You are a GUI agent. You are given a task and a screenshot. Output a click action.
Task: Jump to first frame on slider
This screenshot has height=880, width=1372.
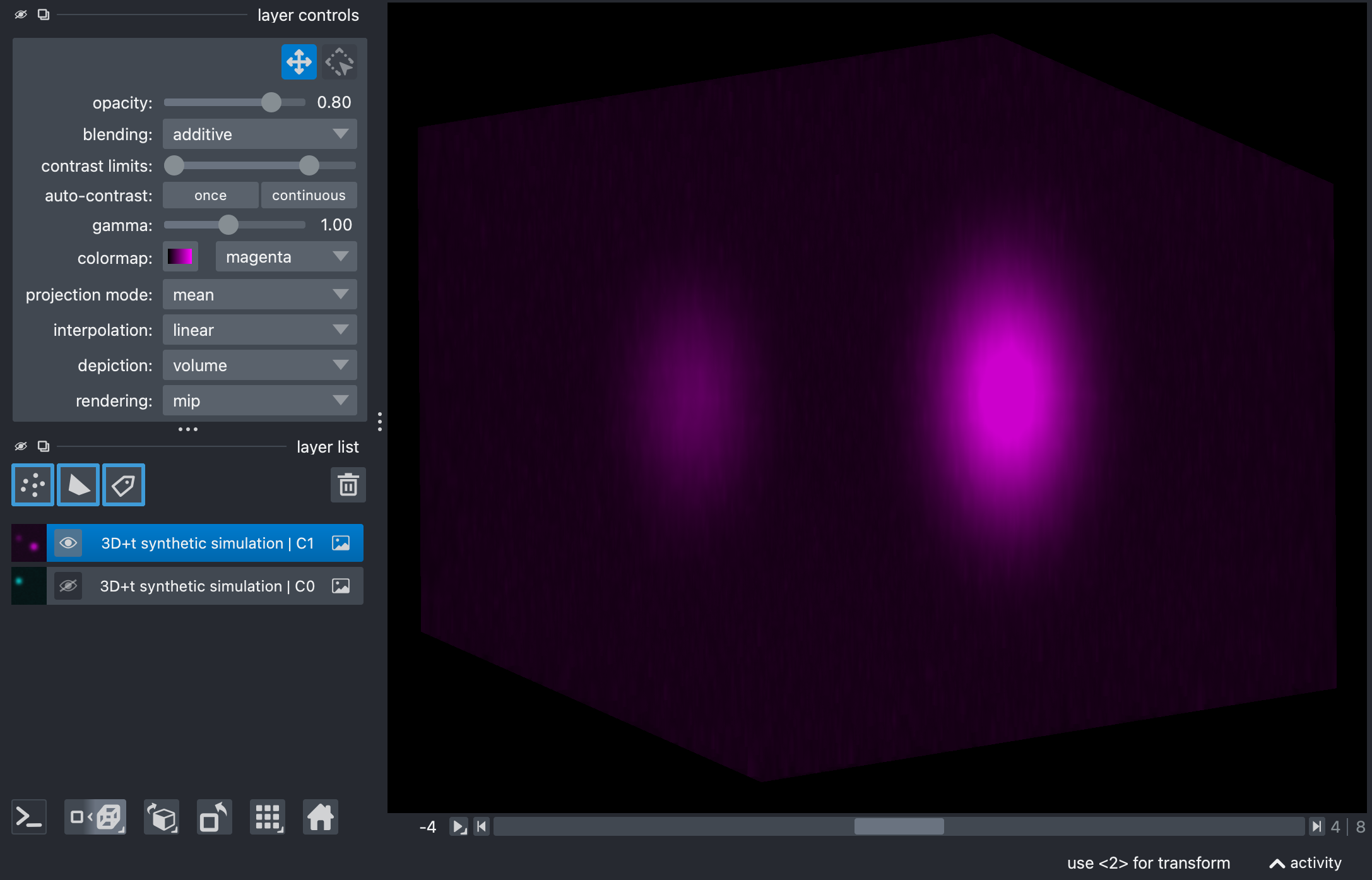click(482, 826)
